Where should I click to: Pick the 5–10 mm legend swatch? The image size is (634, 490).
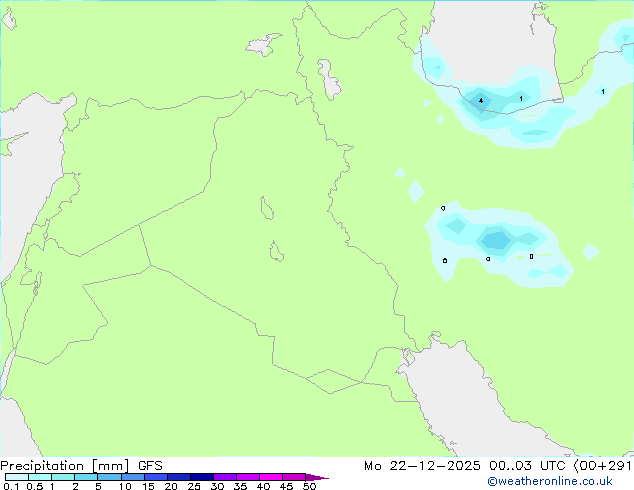109,477
